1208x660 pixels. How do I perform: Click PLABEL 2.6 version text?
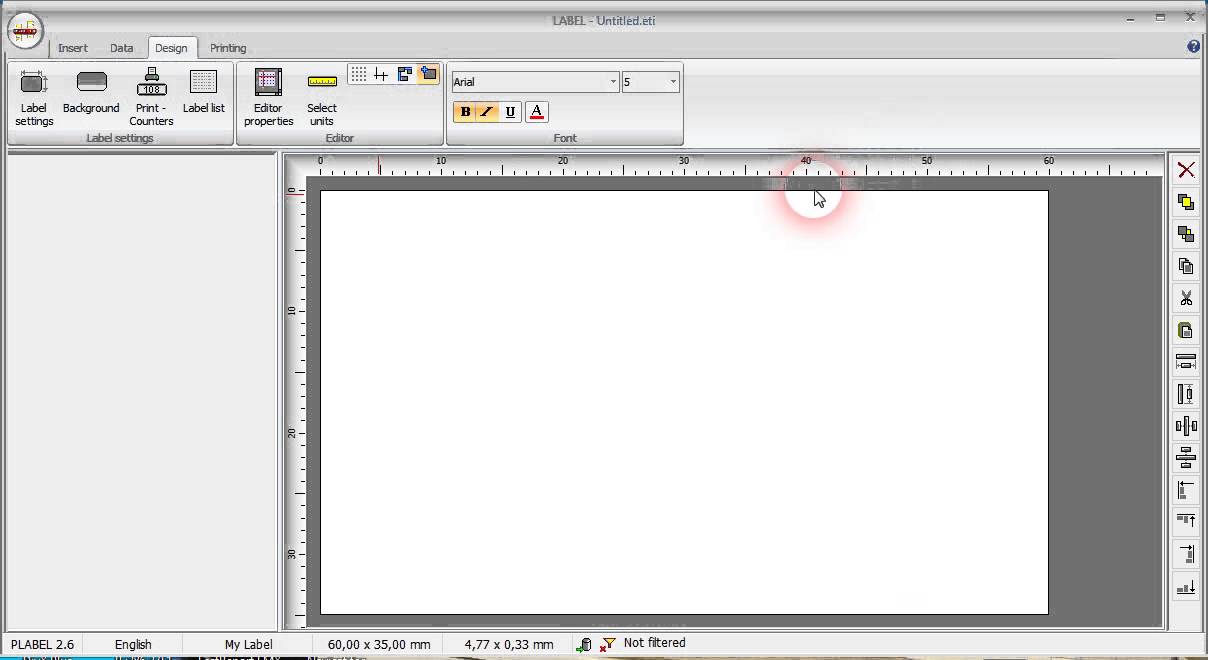42,645
